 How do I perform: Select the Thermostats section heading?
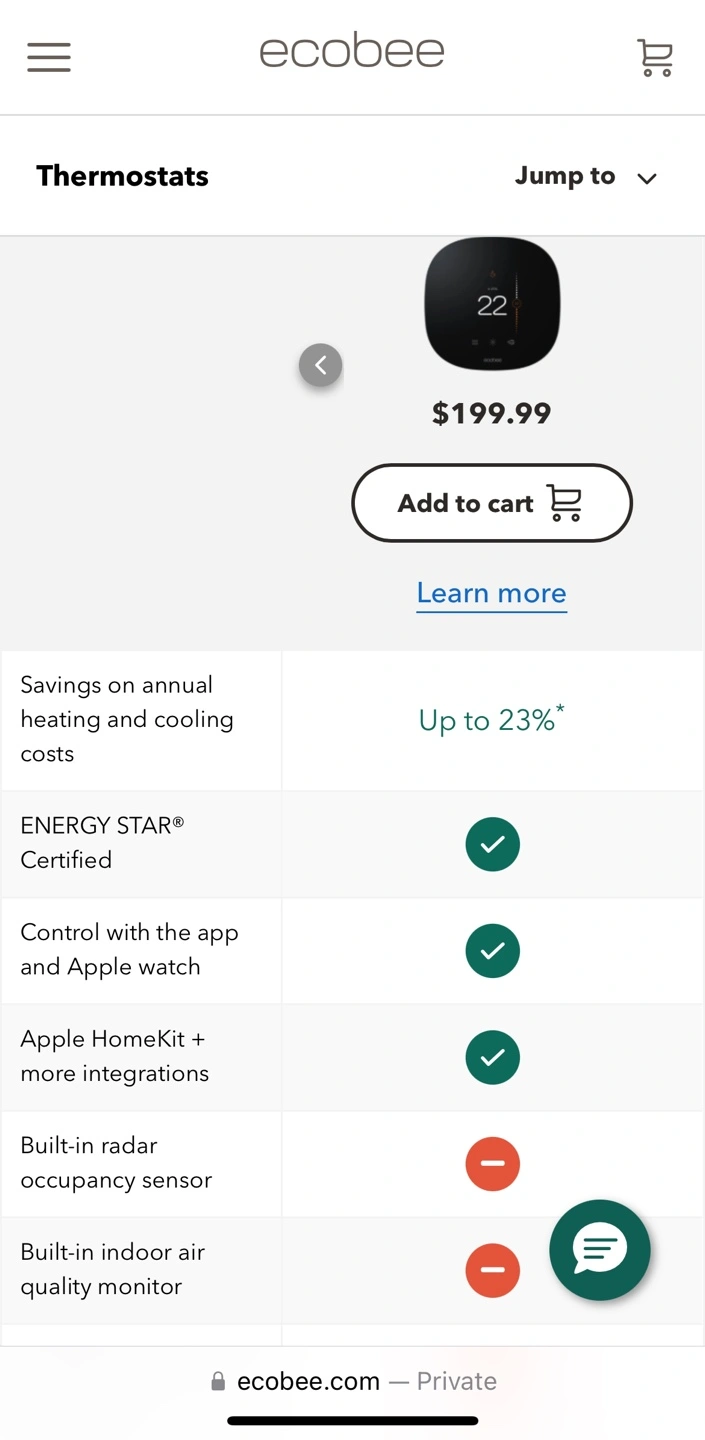pos(123,177)
